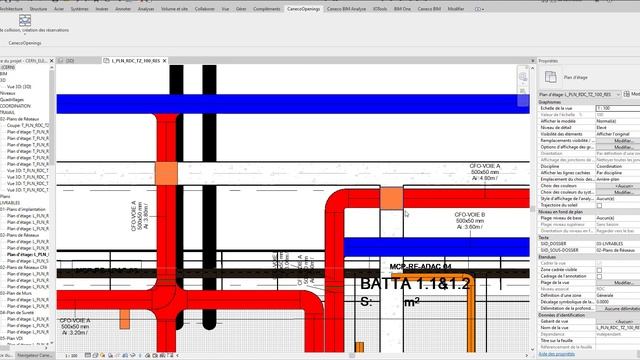Open the Gérer ribbon tab
The width and height of the screenshot is (640, 360).
pos(241,9)
